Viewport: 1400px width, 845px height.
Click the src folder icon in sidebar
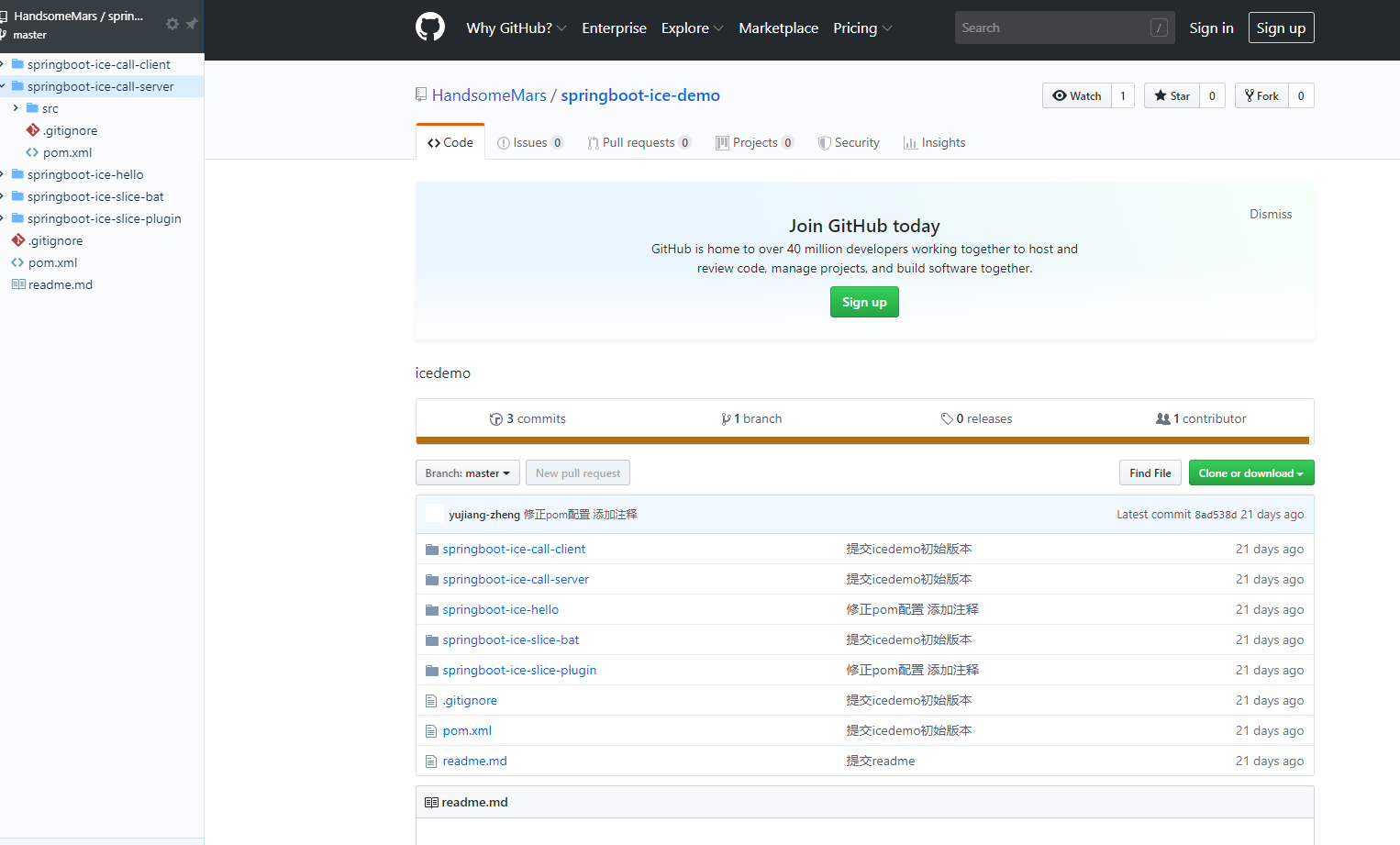[x=32, y=108]
